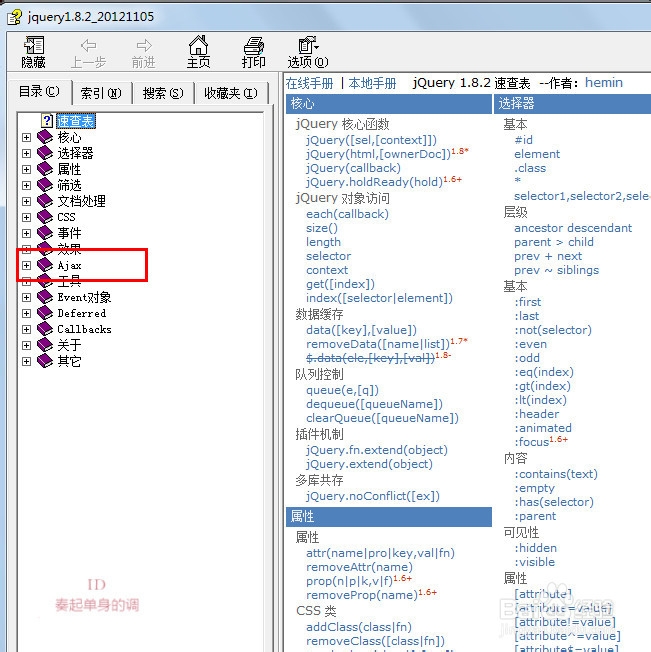Expand the 属性 tree node
This screenshot has height=652, width=651.
point(26,169)
